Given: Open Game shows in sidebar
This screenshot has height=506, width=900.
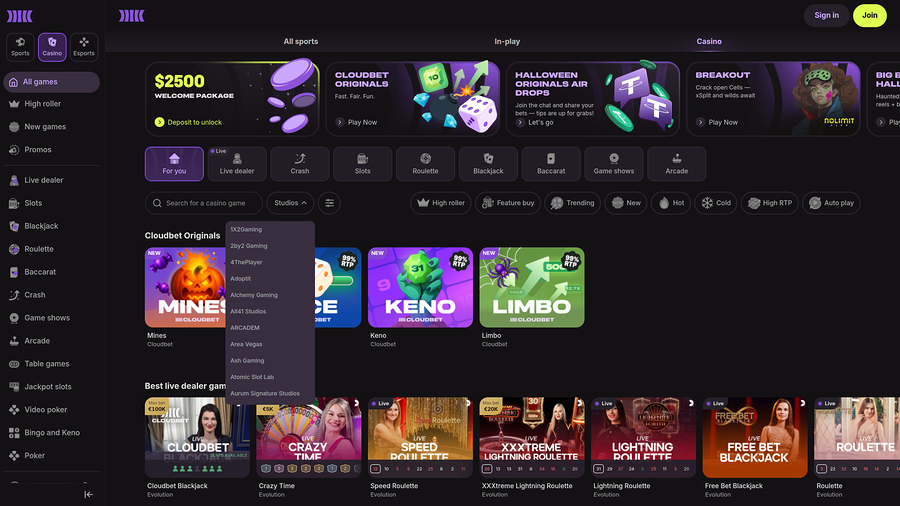Looking at the screenshot, I should (x=51, y=318).
